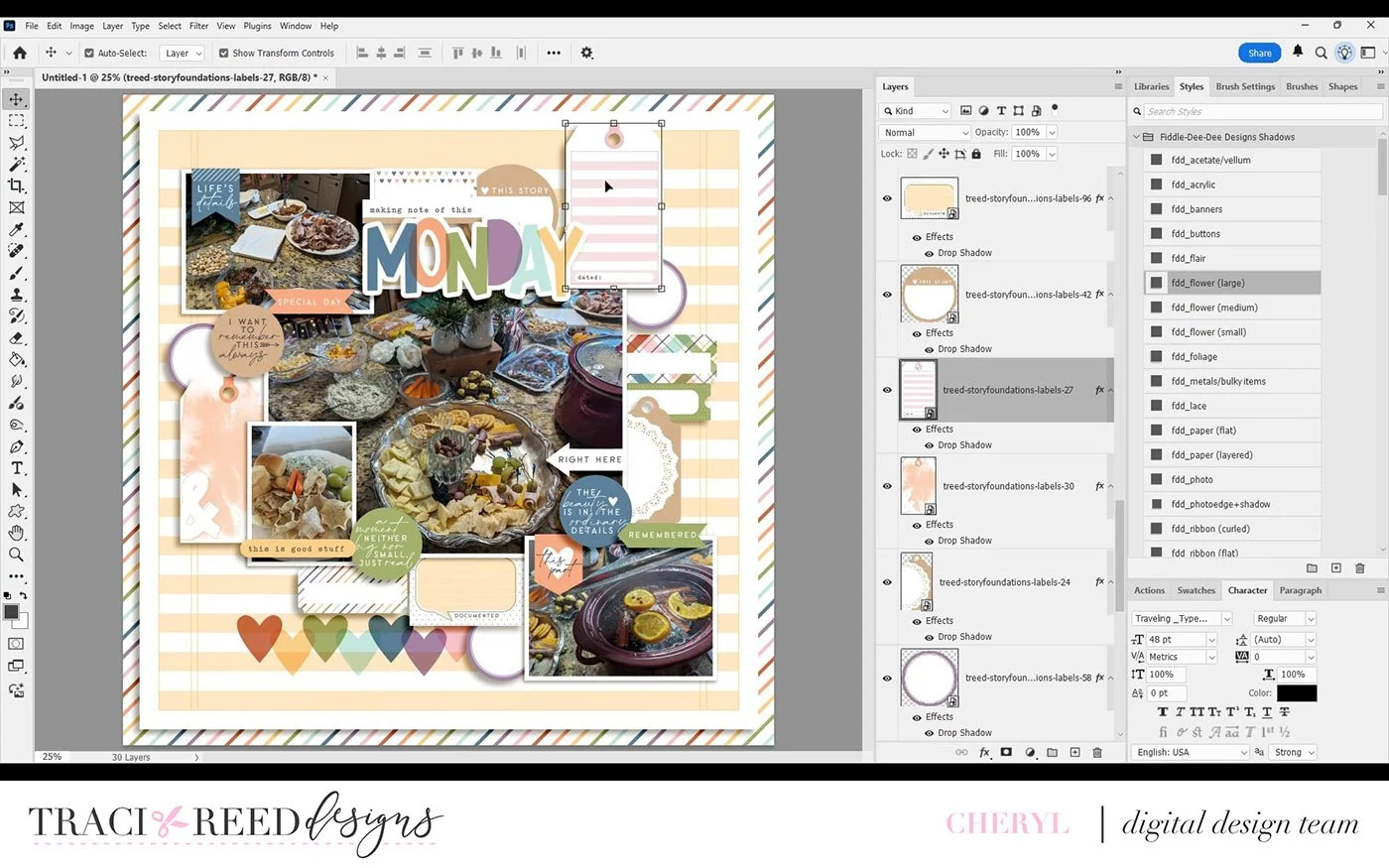Select the Move tool in toolbar
Screen dimensions: 1389x868
tap(16, 99)
